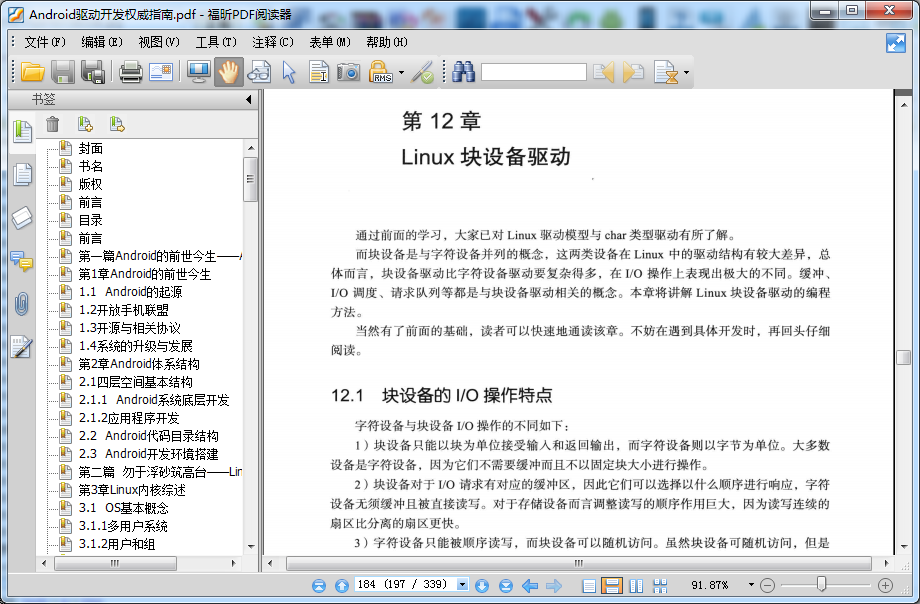This screenshot has height=604, width=920.
Task: Select the 封面 bookmark
Action: click(x=90, y=149)
